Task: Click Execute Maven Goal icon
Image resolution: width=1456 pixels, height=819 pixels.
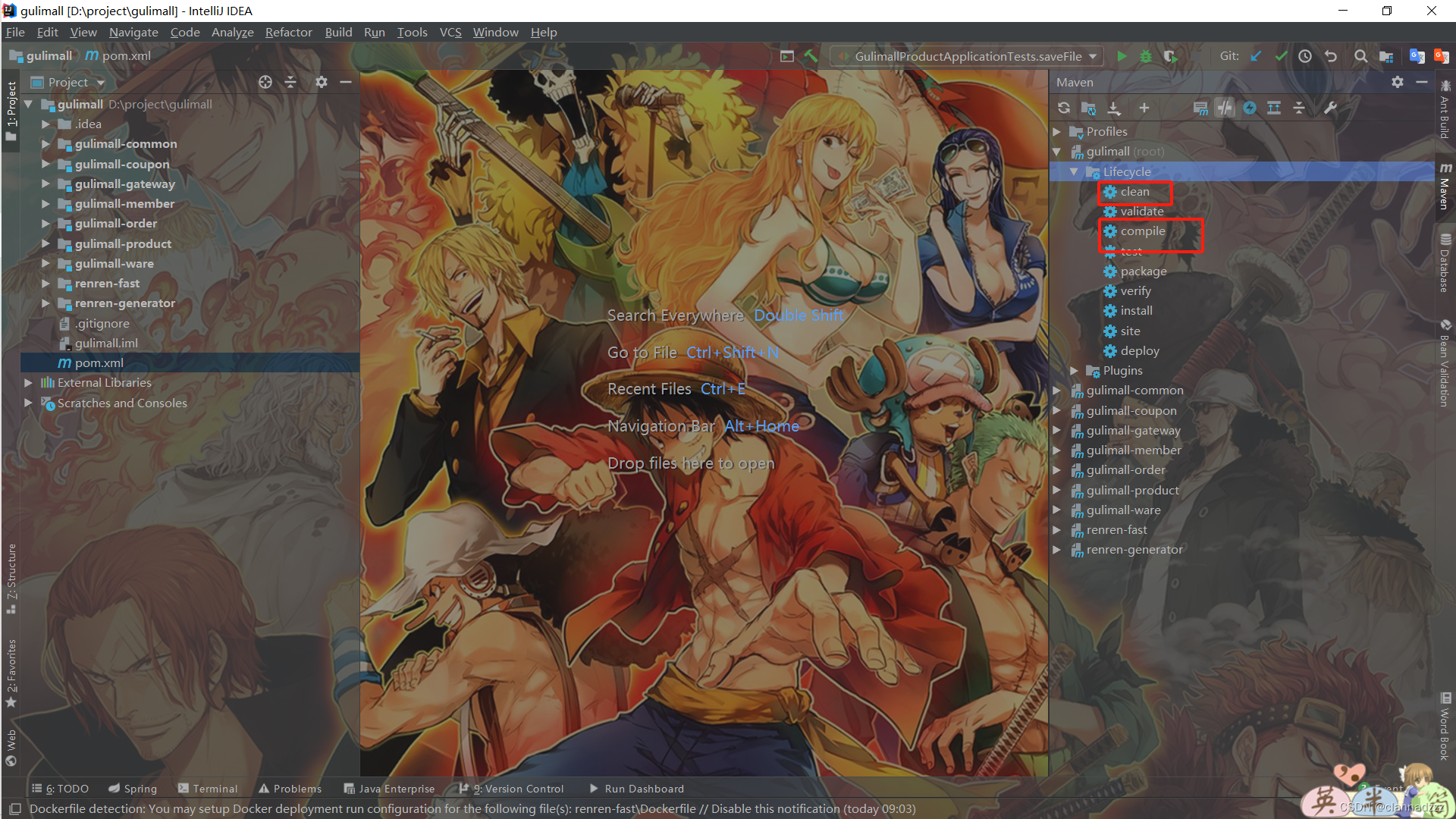Action: coord(1200,108)
